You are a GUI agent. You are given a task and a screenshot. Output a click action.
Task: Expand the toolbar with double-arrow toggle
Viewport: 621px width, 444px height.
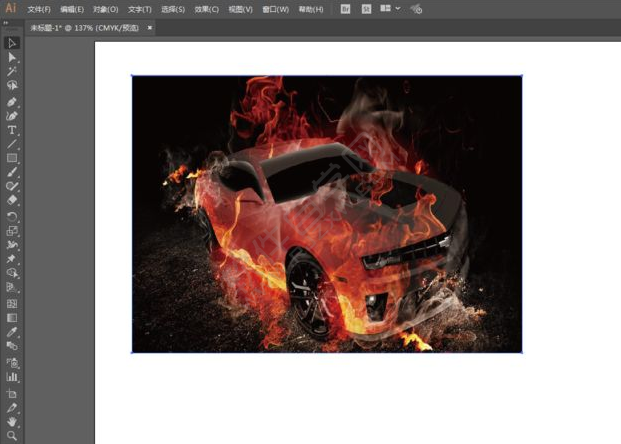point(6,23)
